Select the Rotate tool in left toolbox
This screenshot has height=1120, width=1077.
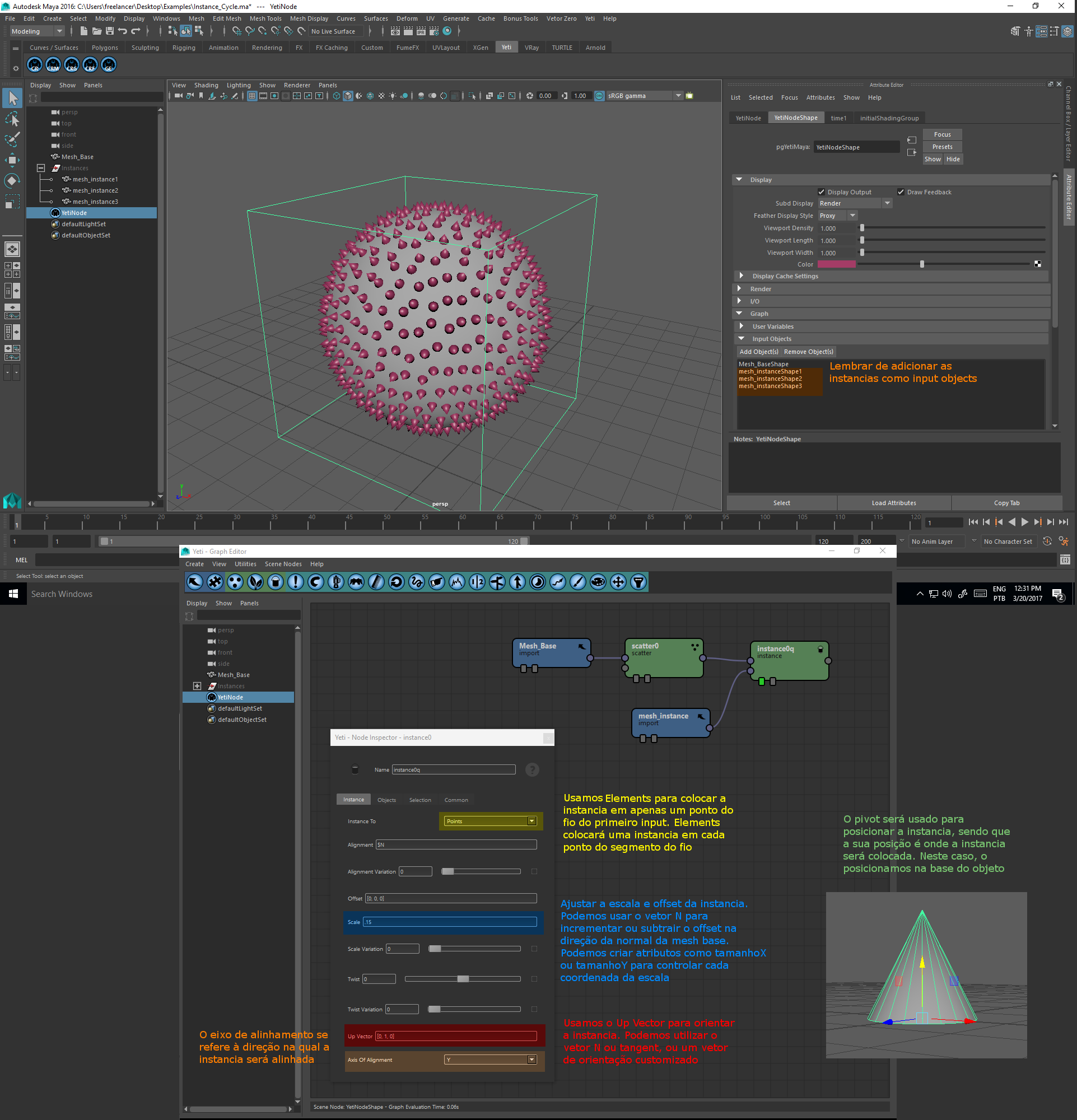(12, 181)
